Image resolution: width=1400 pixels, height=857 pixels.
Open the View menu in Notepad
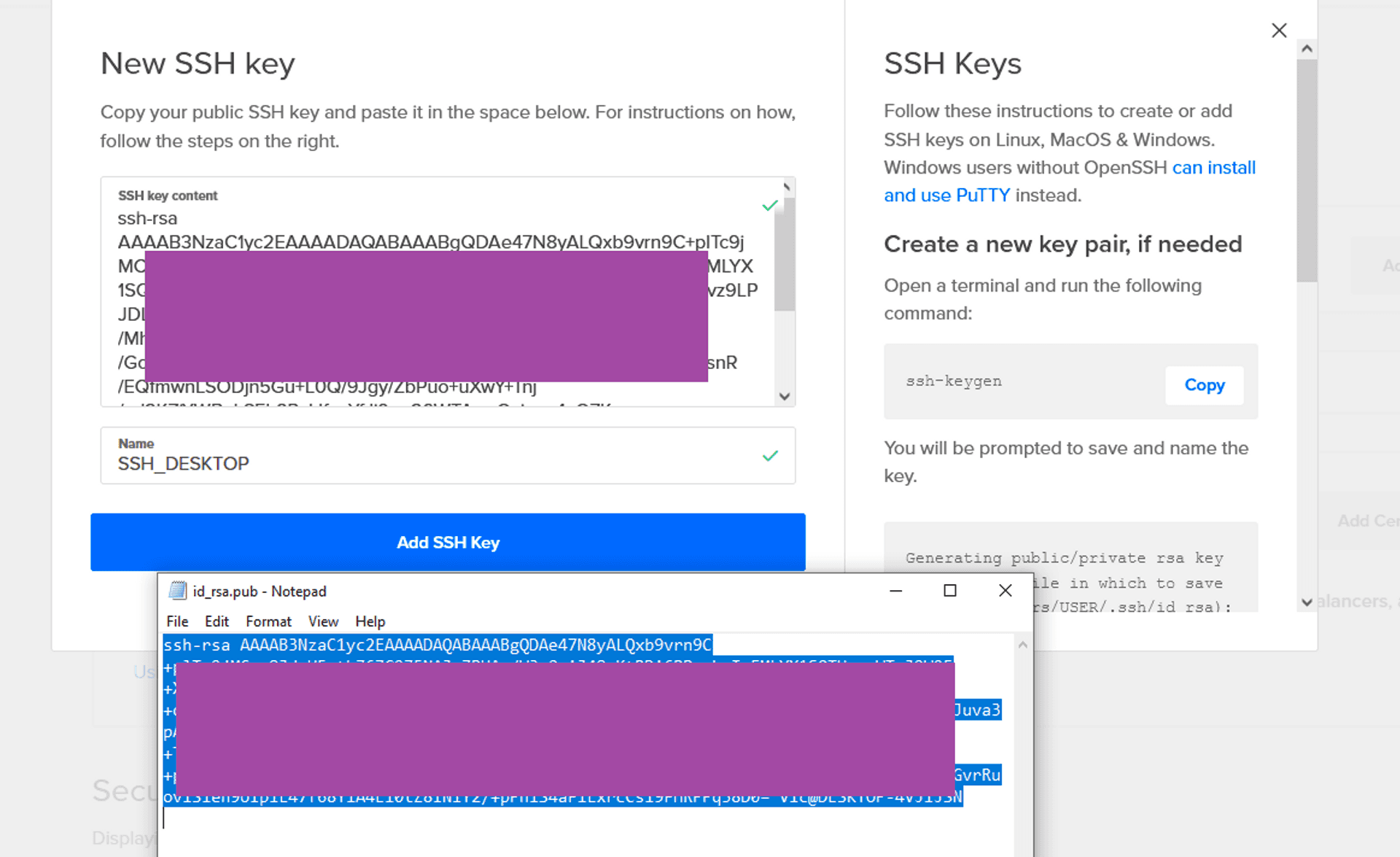(x=323, y=621)
